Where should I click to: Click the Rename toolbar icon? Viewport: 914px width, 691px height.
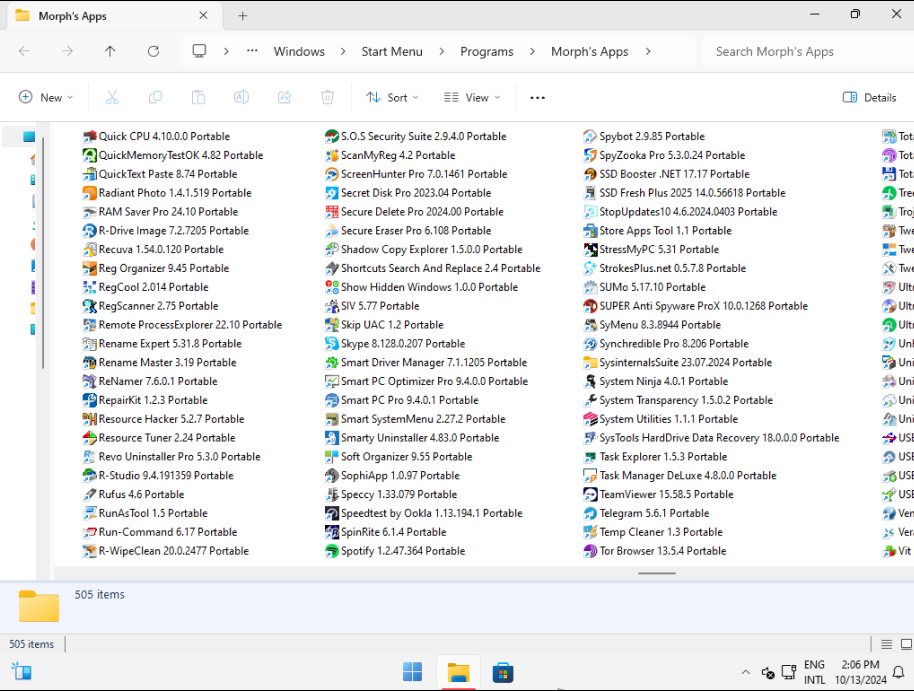[241, 97]
